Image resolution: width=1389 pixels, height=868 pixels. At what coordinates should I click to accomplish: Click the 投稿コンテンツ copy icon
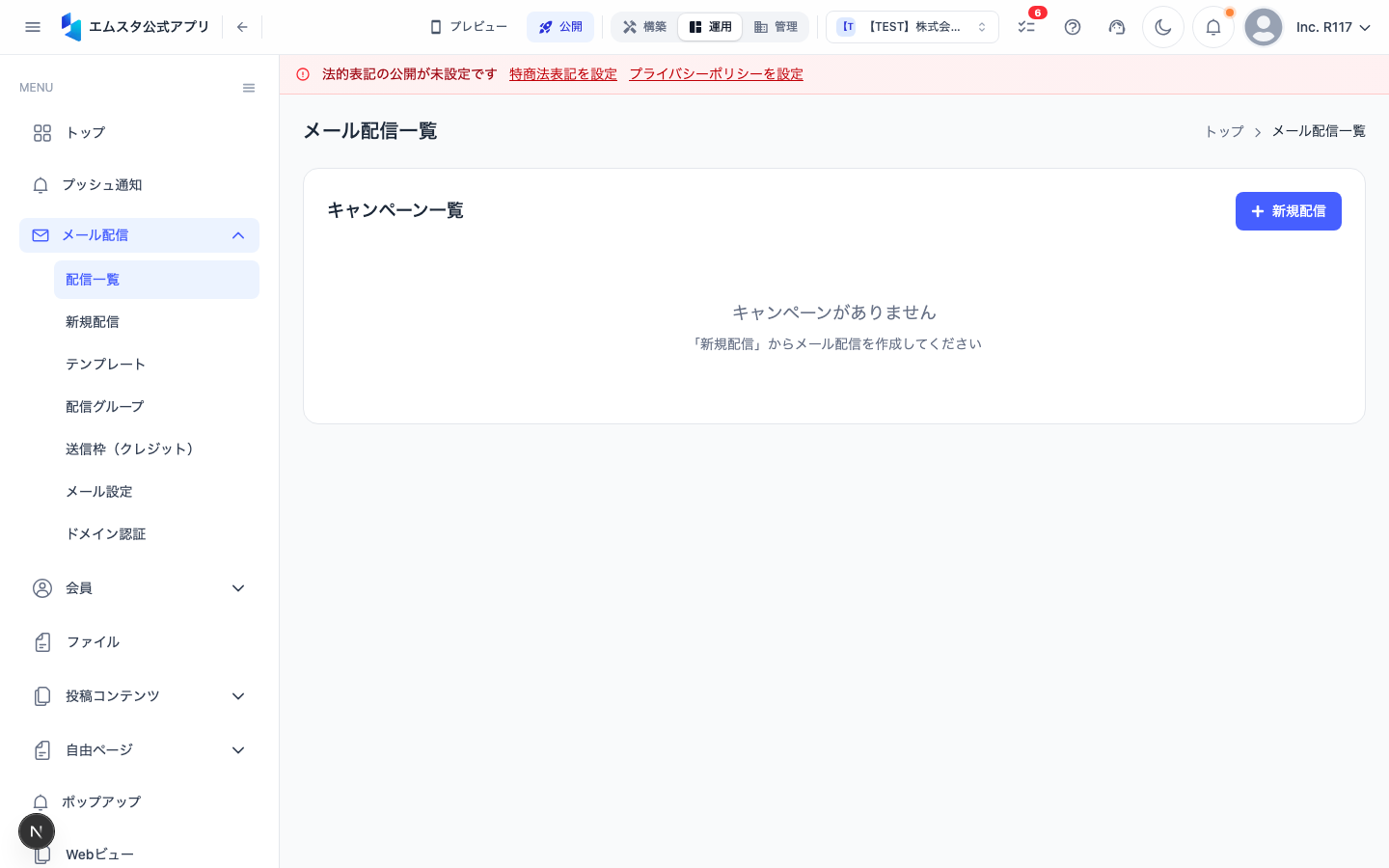pyautogui.click(x=42, y=696)
